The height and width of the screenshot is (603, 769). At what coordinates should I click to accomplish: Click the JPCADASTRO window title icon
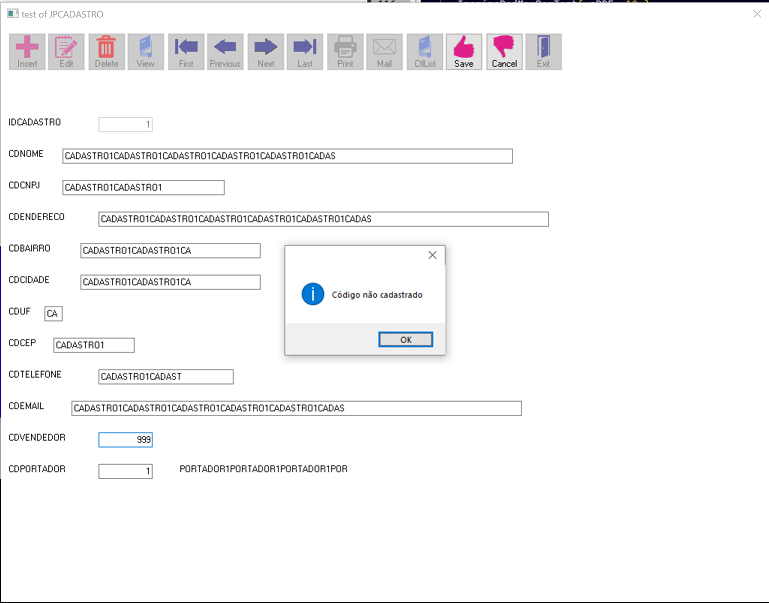coord(12,14)
